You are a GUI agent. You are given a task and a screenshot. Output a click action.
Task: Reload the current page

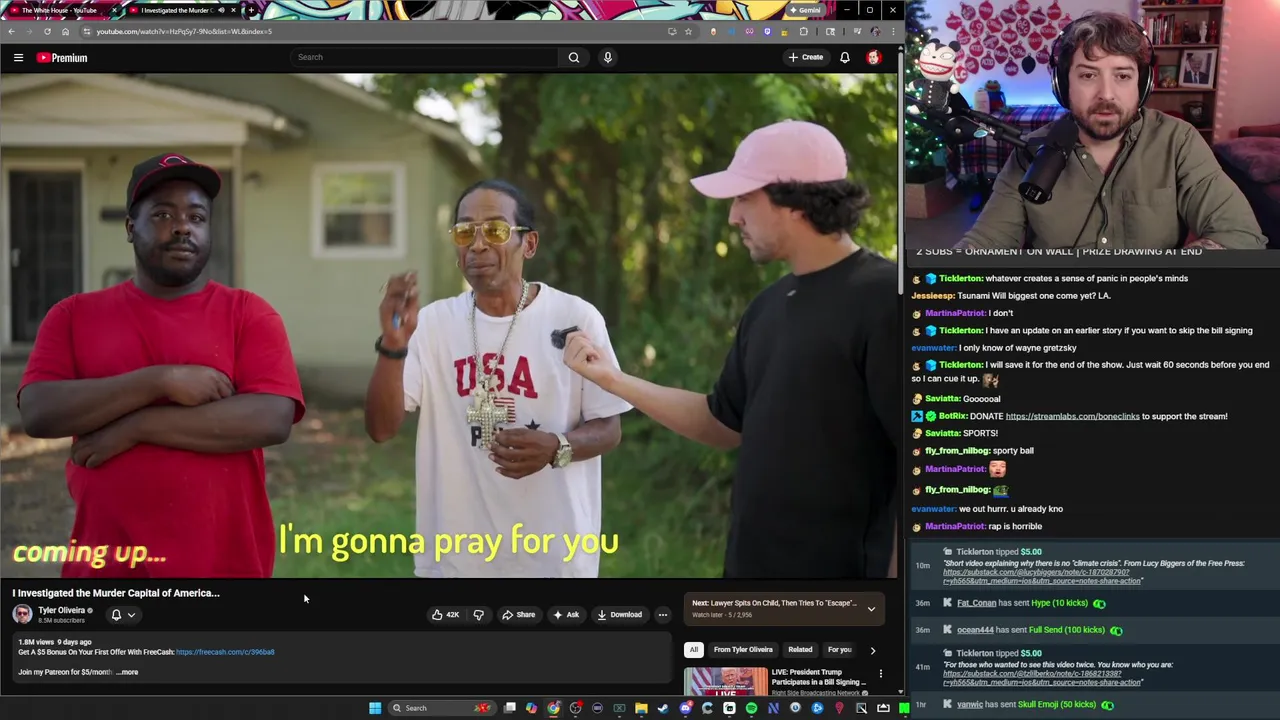click(47, 31)
